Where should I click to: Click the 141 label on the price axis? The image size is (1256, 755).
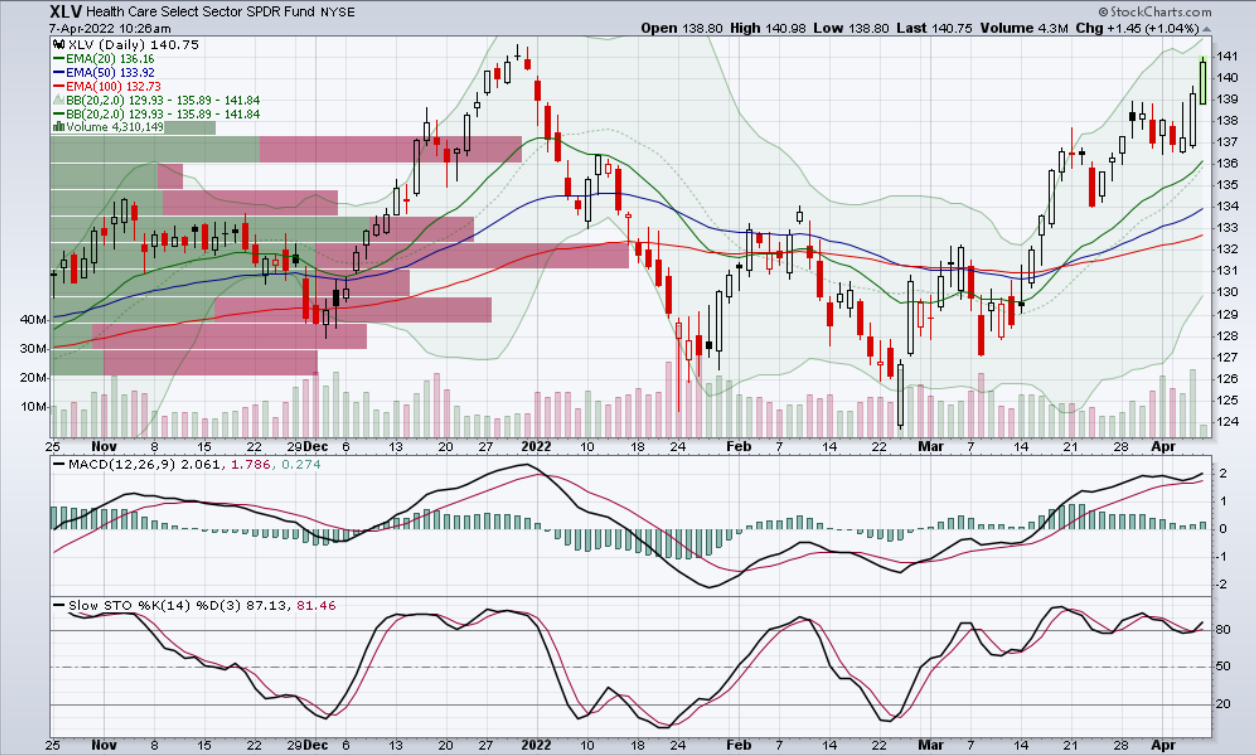click(x=1228, y=56)
